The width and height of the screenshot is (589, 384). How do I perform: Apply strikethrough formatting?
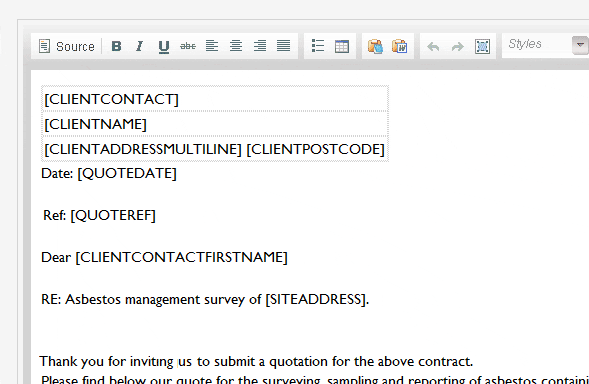(x=188, y=46)
